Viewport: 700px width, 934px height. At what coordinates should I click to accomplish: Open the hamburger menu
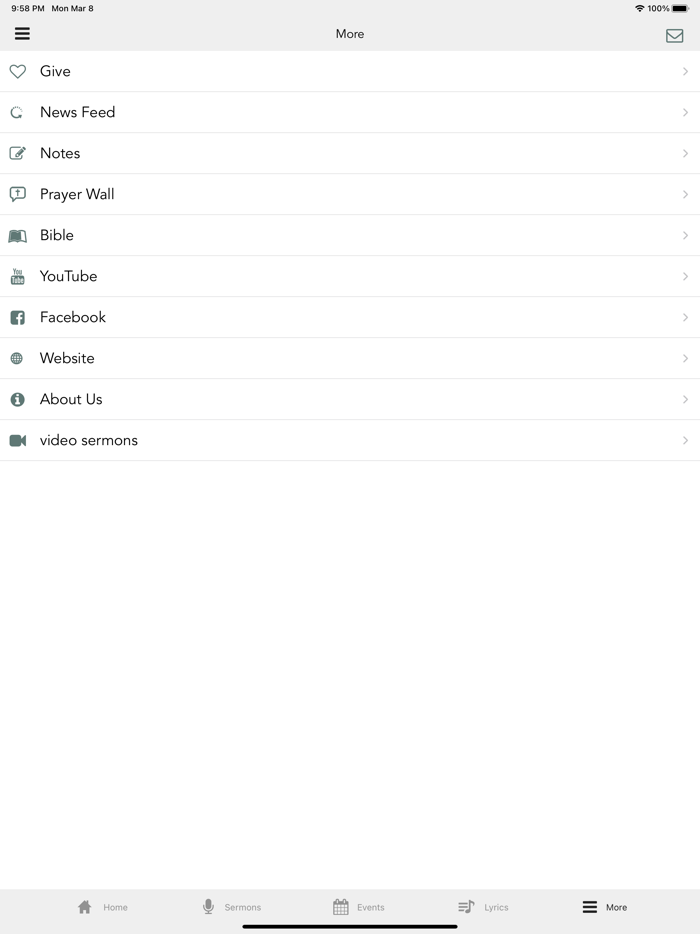coord(22,33)
